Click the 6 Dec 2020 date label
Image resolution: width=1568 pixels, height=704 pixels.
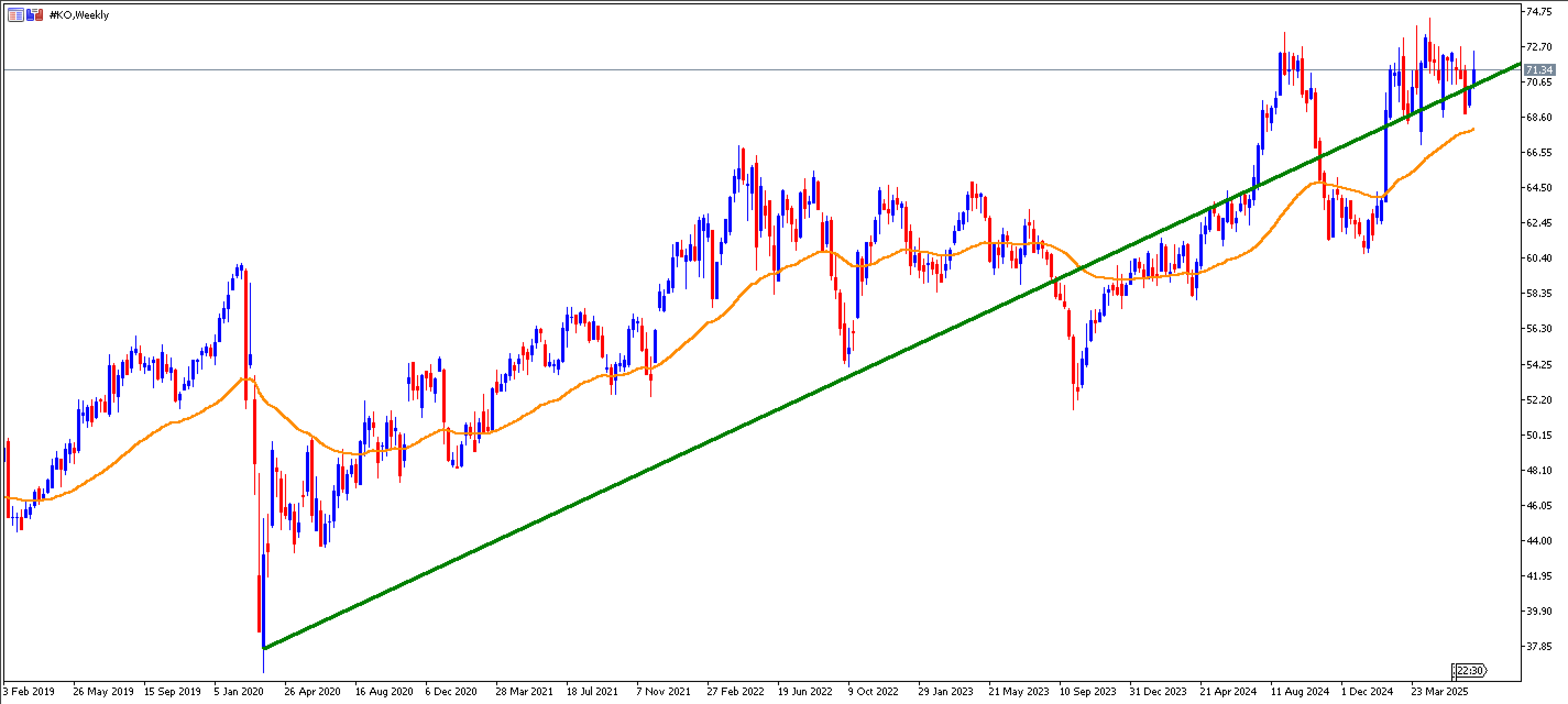pos(451,692)
